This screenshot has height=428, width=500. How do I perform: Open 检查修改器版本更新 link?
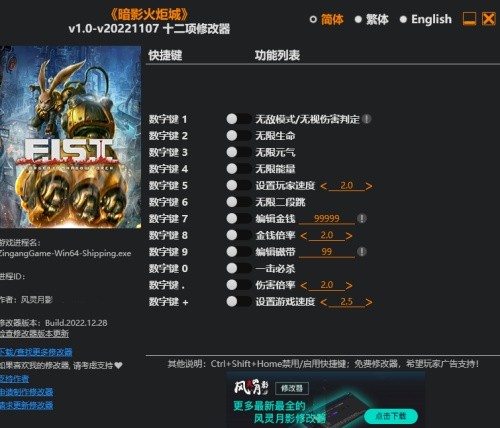pos(34,333)
